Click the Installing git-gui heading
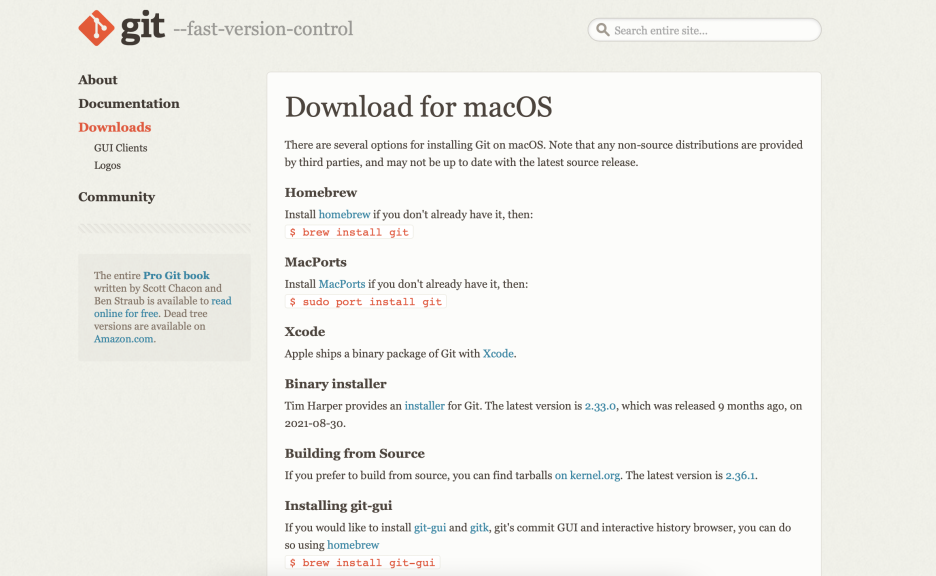This screenshot has height=576, width=936. click(x=338, y=506)
